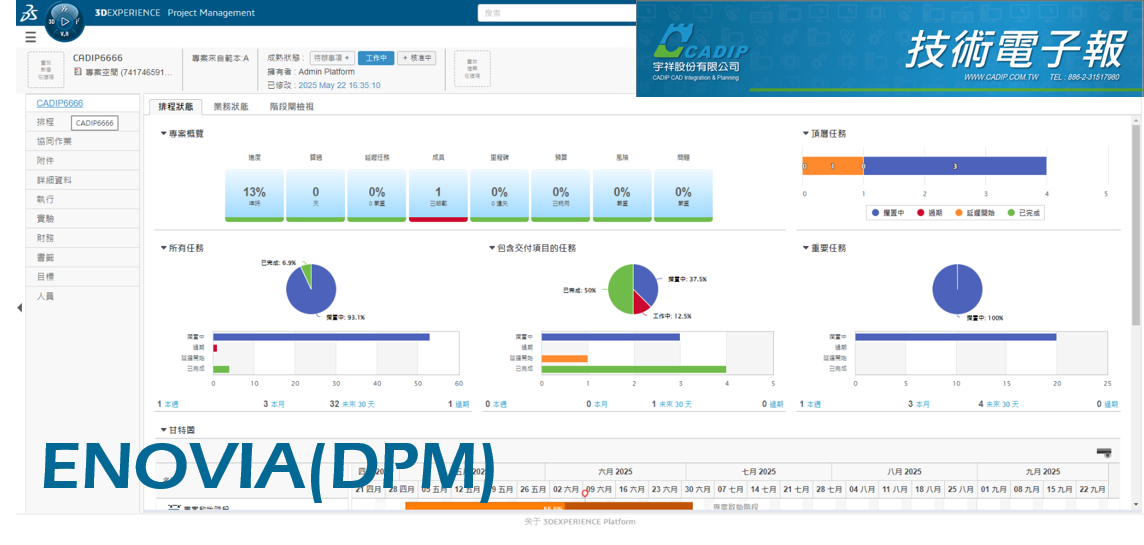Collapse the 重要任務 section
The height and width of the screenshot is (545, 1144).
pyautogui.click(x=805, y=248)
